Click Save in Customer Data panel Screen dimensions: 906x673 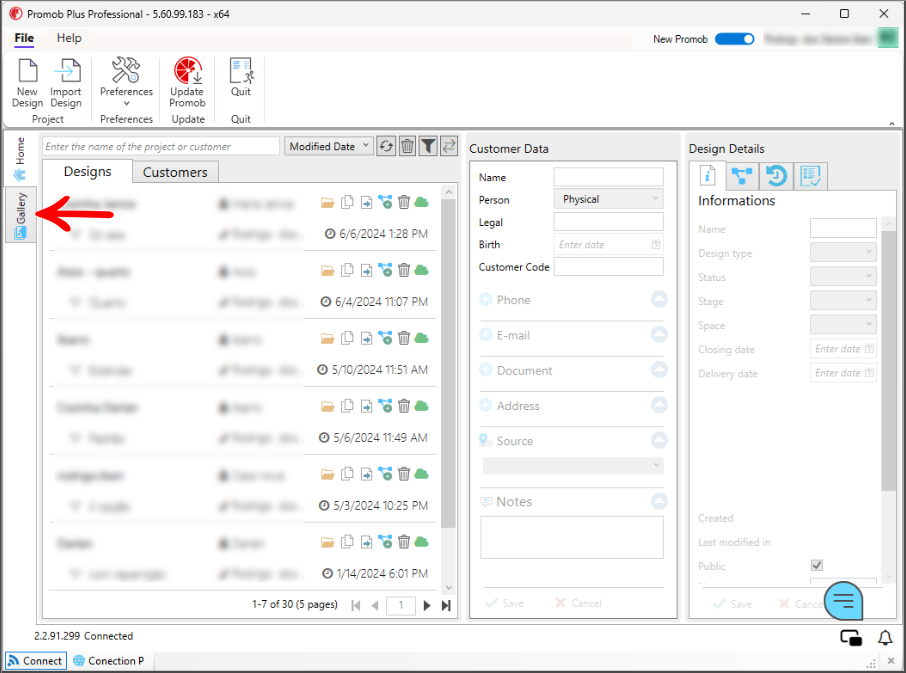pos(505,603)
